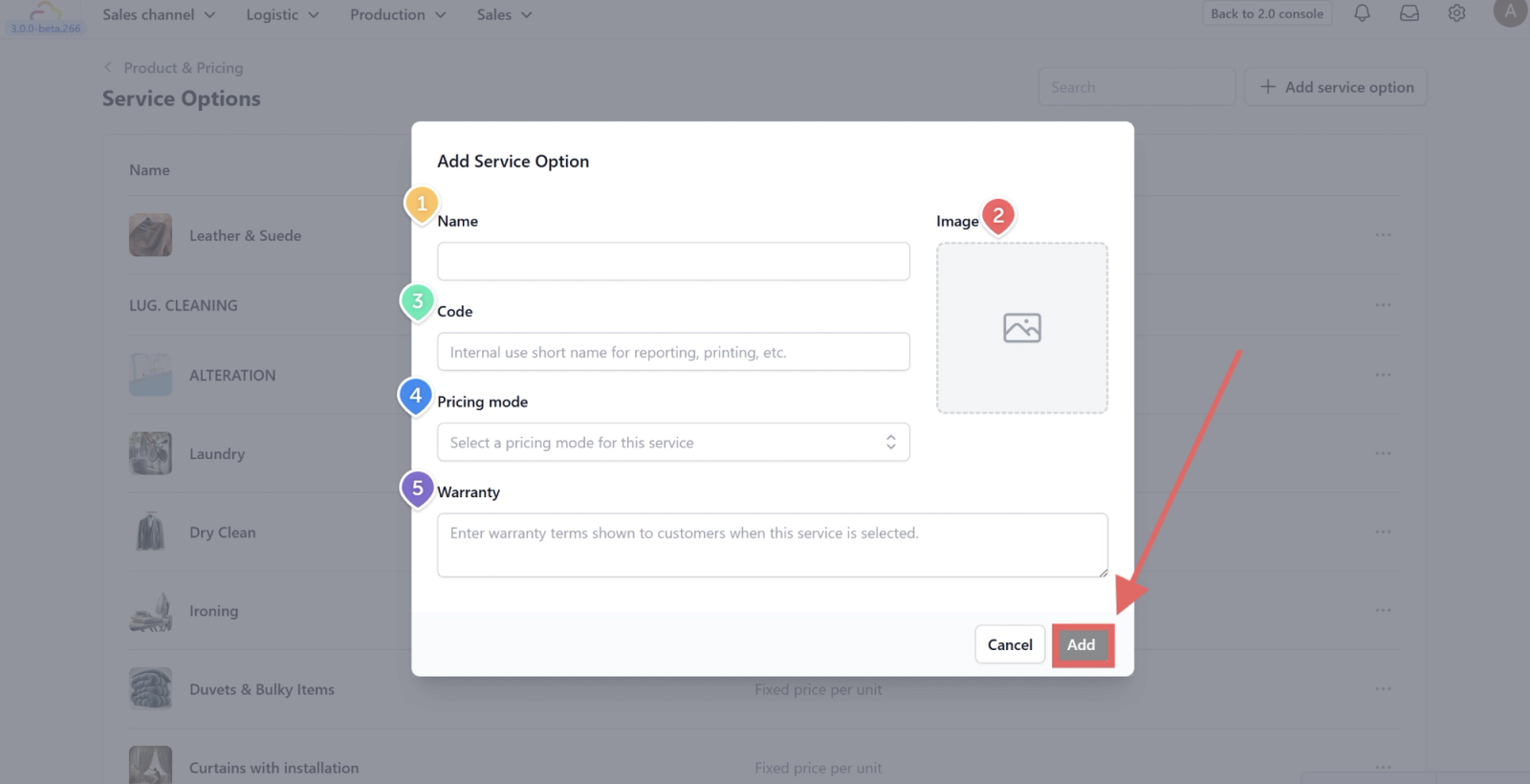Cancel the Add Service Option dialog
This screenshot has width=1530, height=784.
coord(1010,644)
